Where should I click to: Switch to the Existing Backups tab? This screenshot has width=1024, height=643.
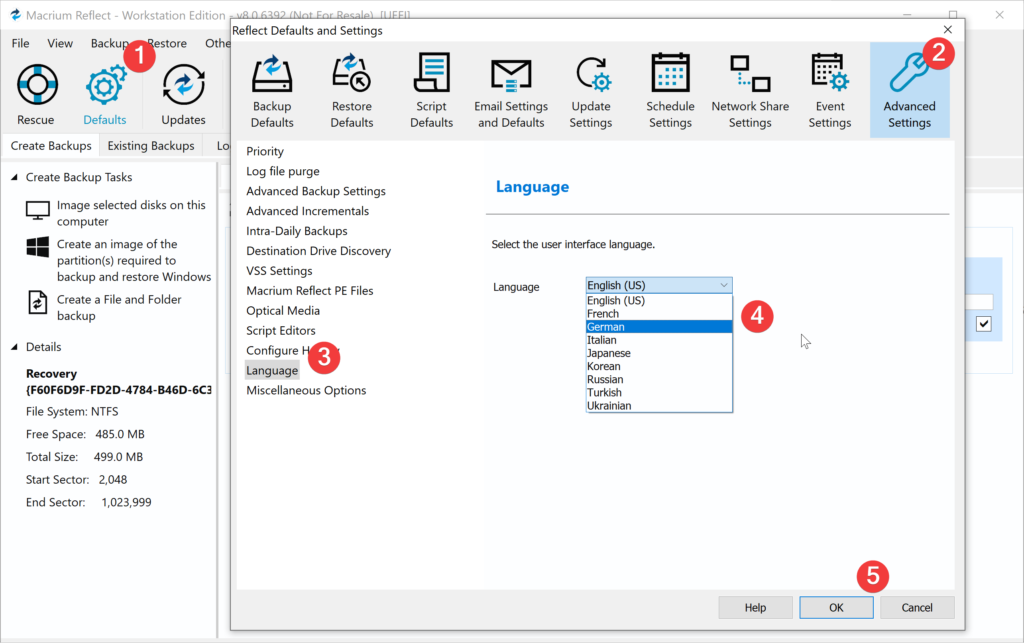pyautogui.click(x=150, y=146)
